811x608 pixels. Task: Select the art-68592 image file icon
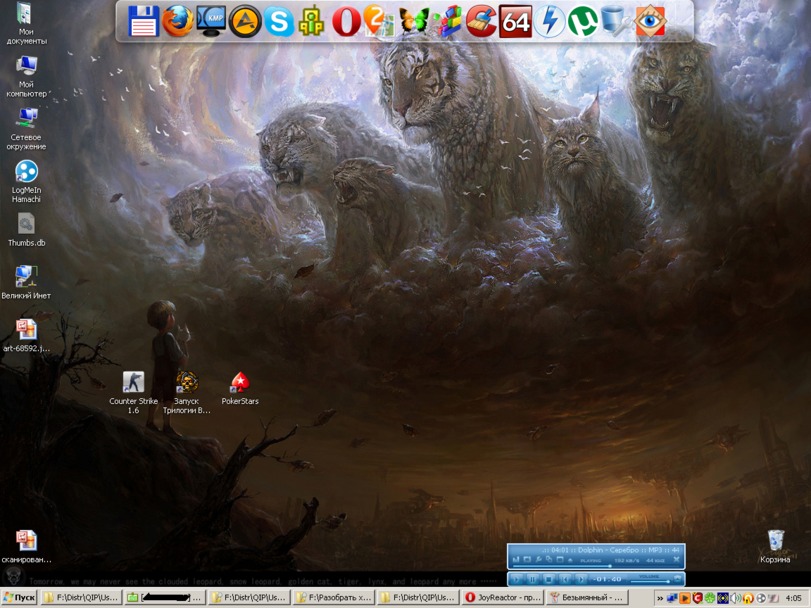point(26,336)
